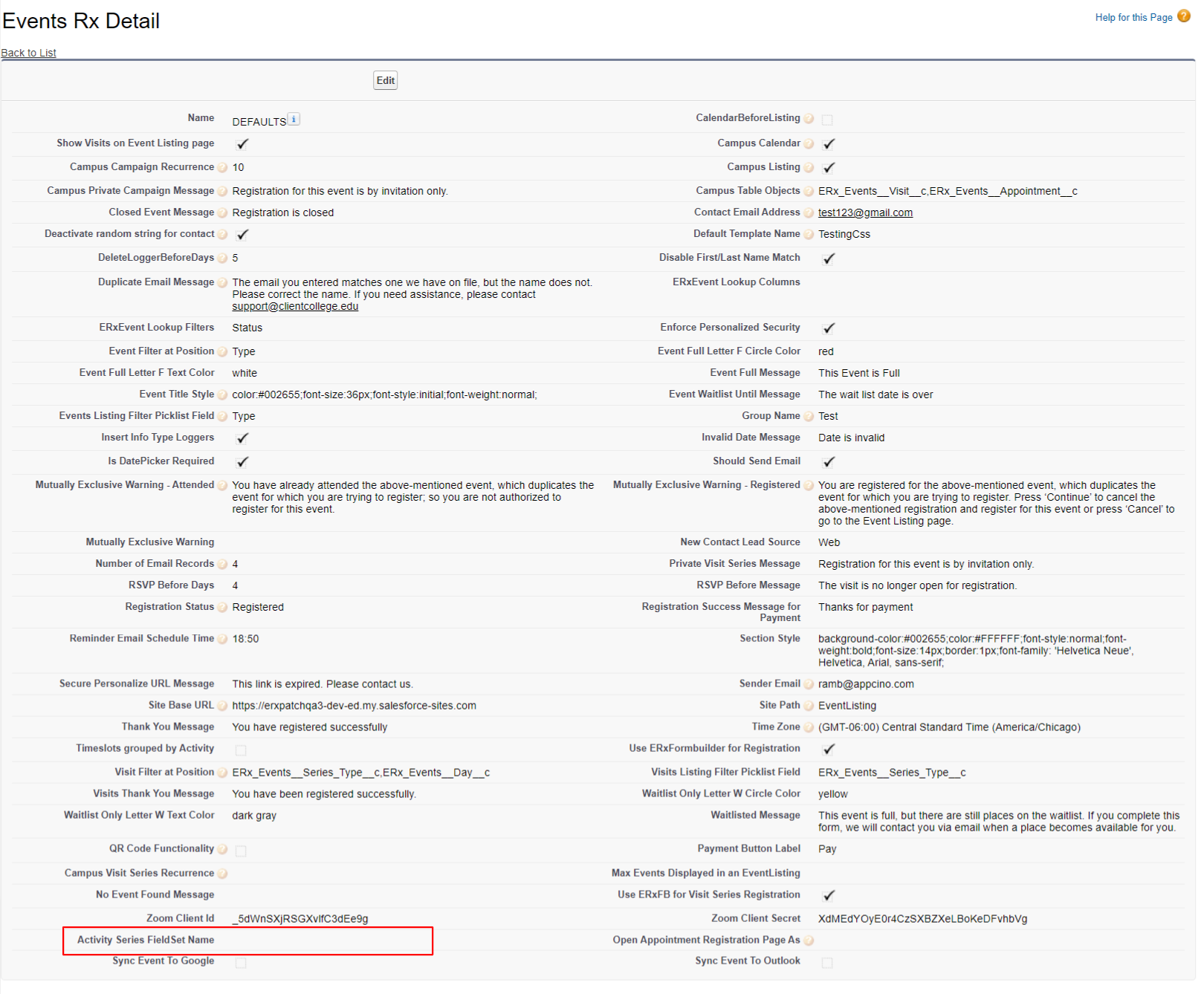Toggle the Sync Event To Google checkbox
This screenshot has width=1204, height=994.
tap(241, 963)
